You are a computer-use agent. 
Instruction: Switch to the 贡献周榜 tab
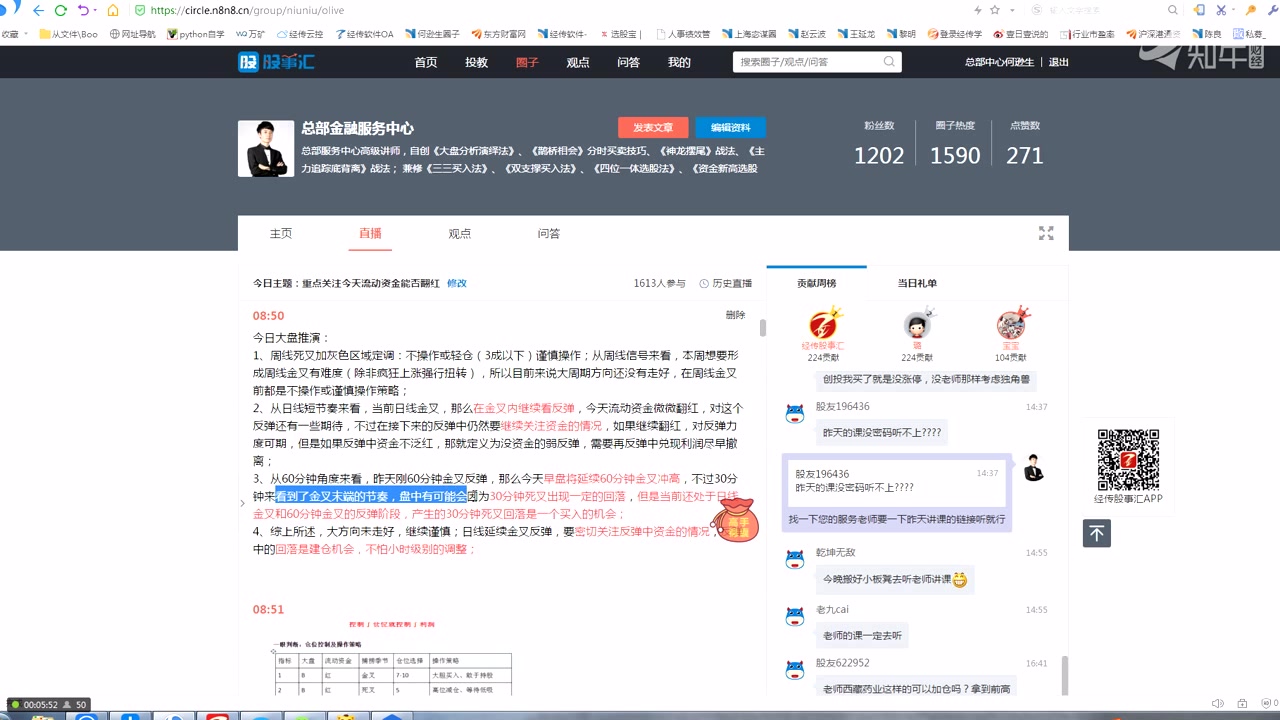click(x=816, y=283)
